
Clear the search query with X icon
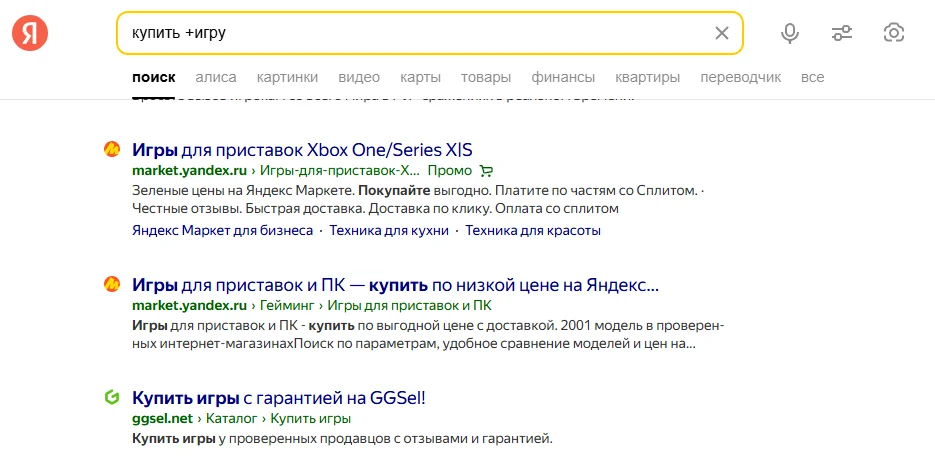tap(722, 33)
